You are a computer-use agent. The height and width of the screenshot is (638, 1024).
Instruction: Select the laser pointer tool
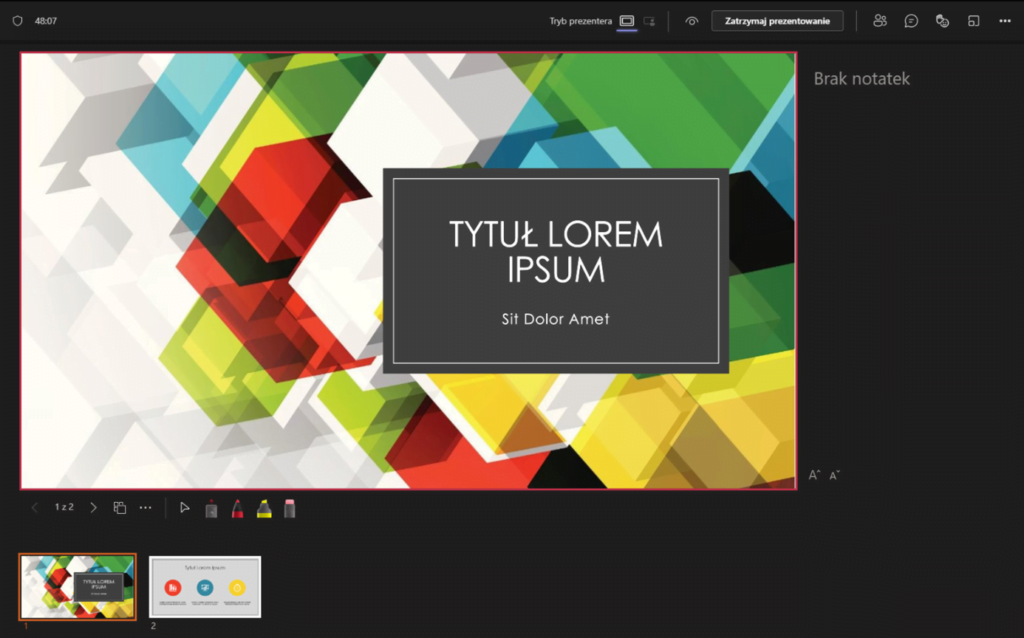click(211, 508)
